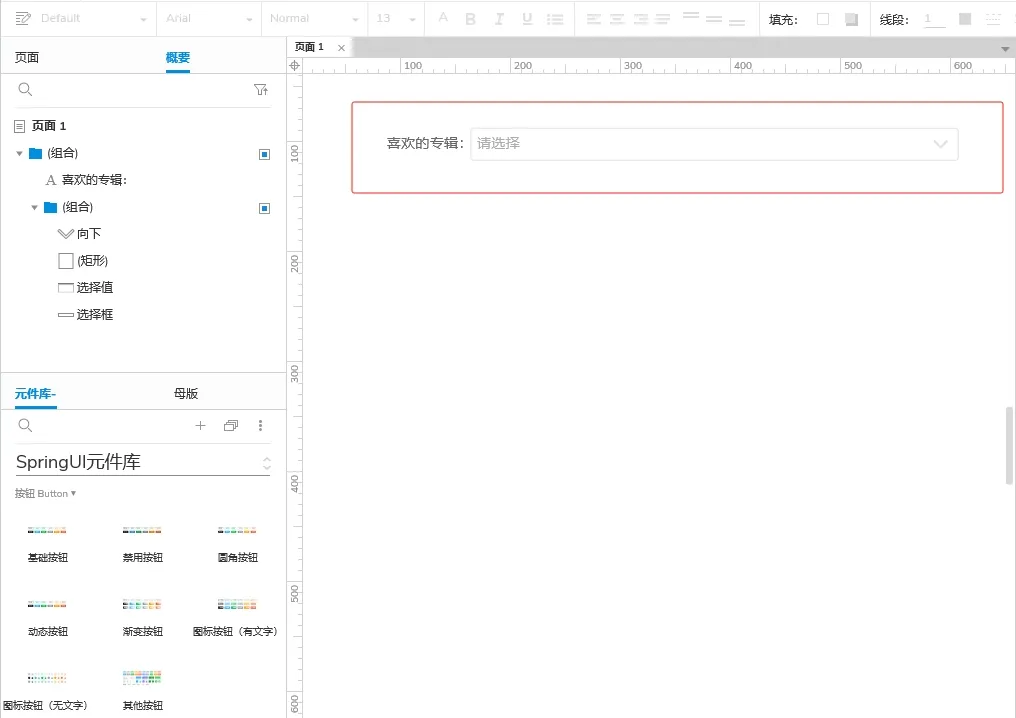The width and height of the screenshot is (1016, 718).
Task: Open the library three-dot options menu
Action: point(260,425)
